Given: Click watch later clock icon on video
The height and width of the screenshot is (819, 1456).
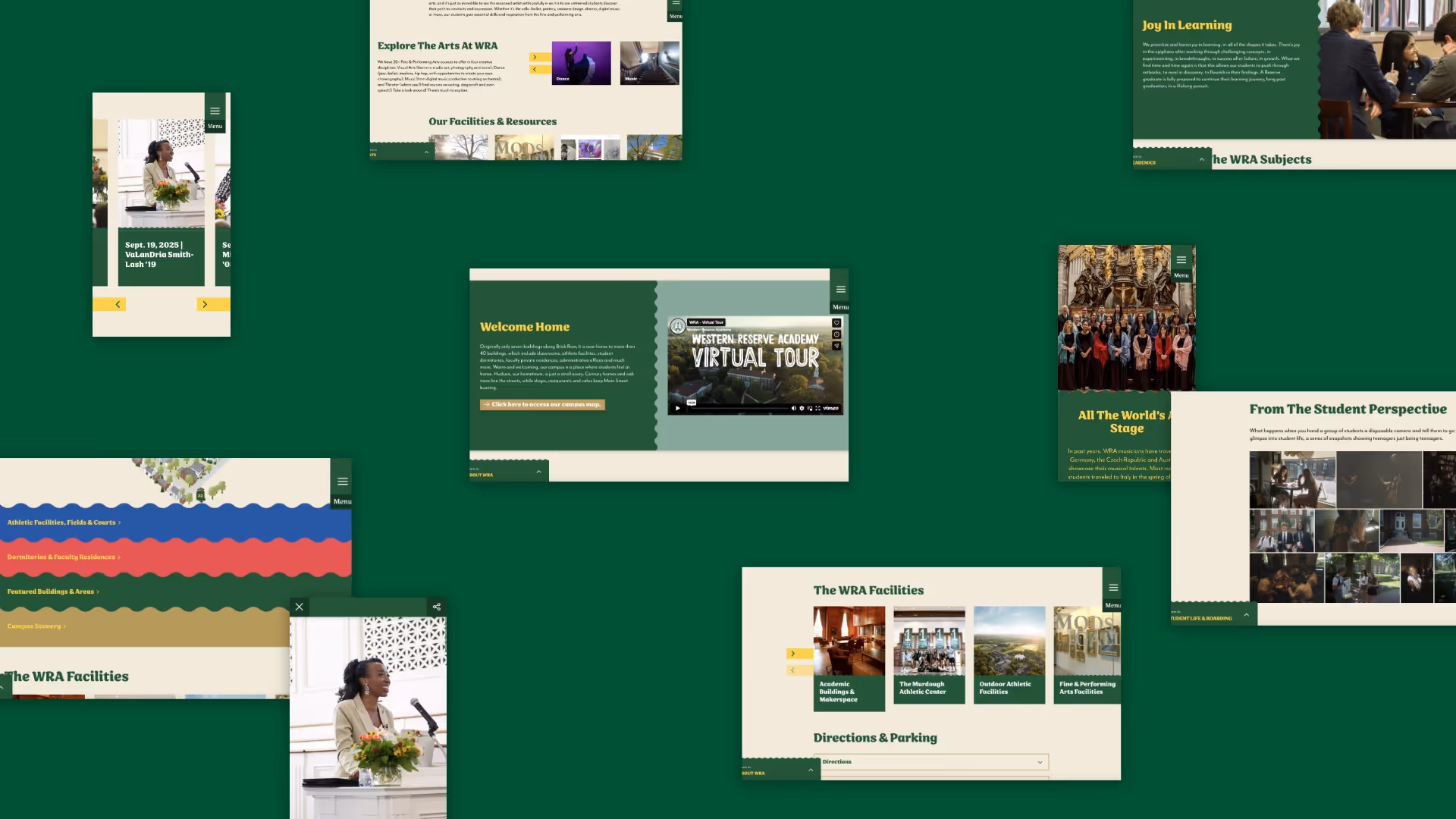Looking at the screenshot, I should pyautogui.click(x=836, y=334).
